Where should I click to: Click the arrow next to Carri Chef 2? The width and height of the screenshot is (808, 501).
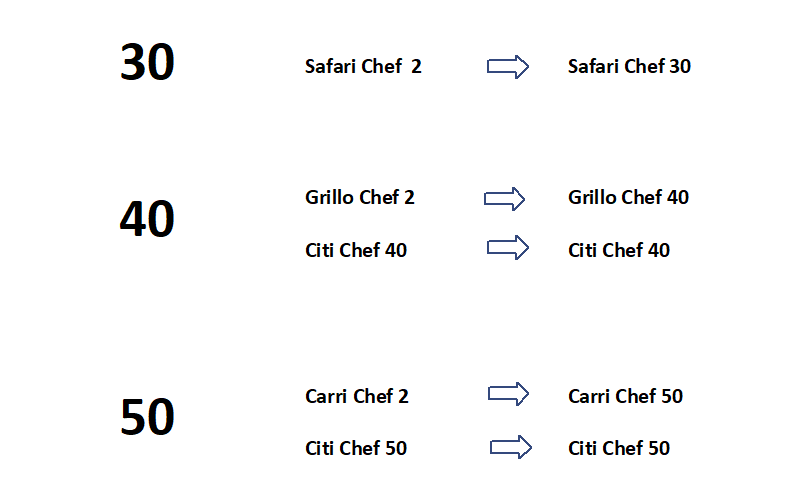pos(508,394)
